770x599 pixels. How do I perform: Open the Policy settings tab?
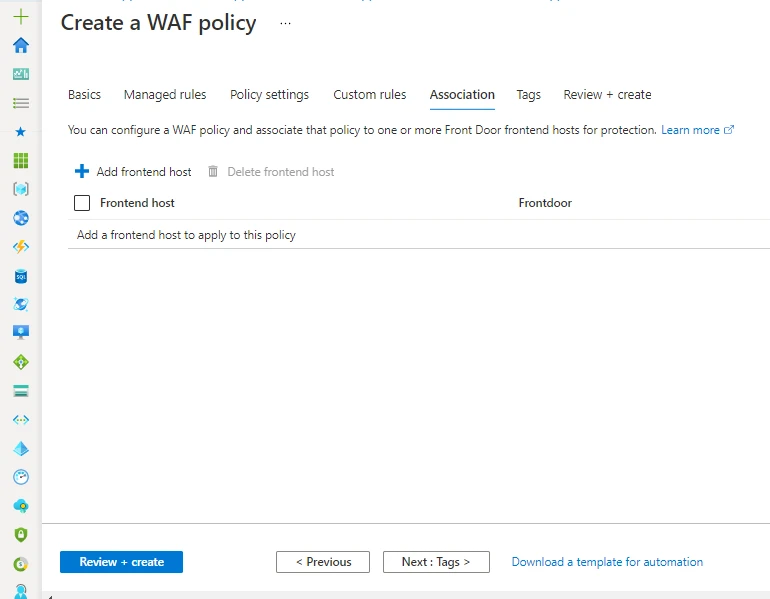tap(269, 95)
